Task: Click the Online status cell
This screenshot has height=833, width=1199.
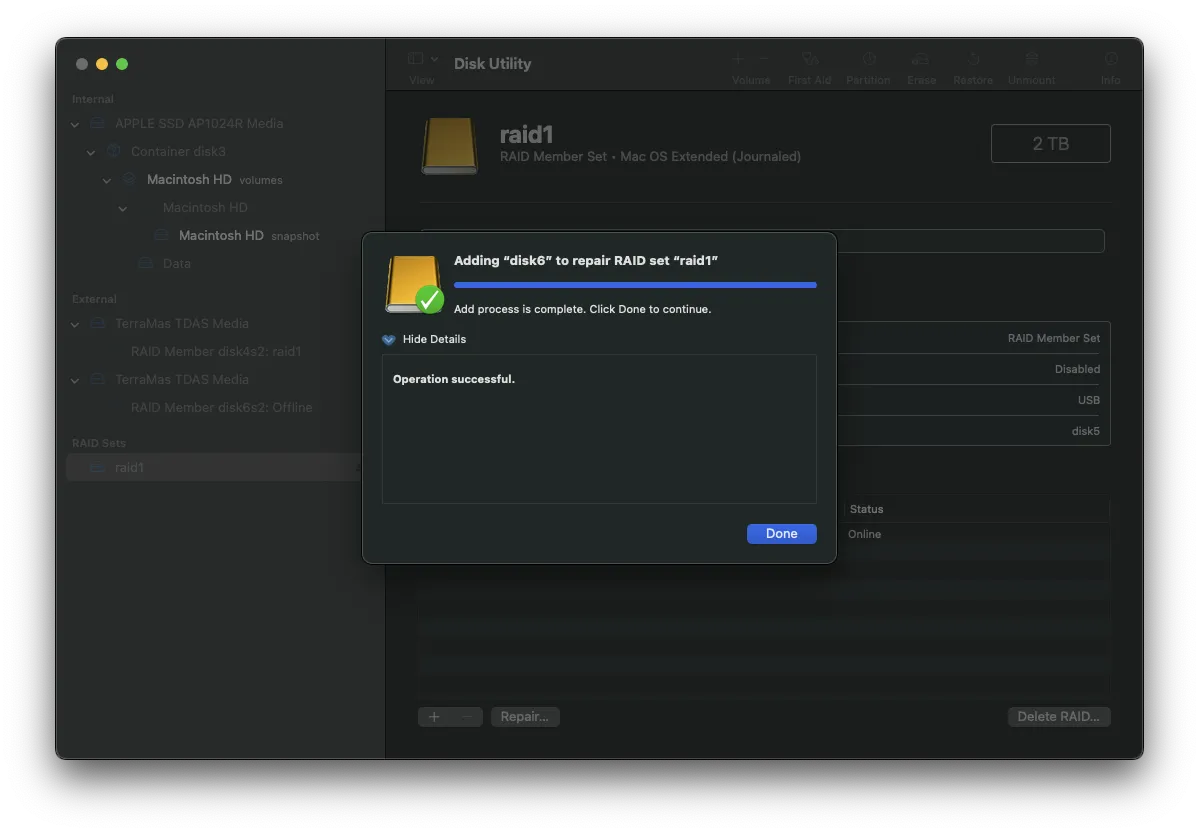Action: tap(864, 534)
